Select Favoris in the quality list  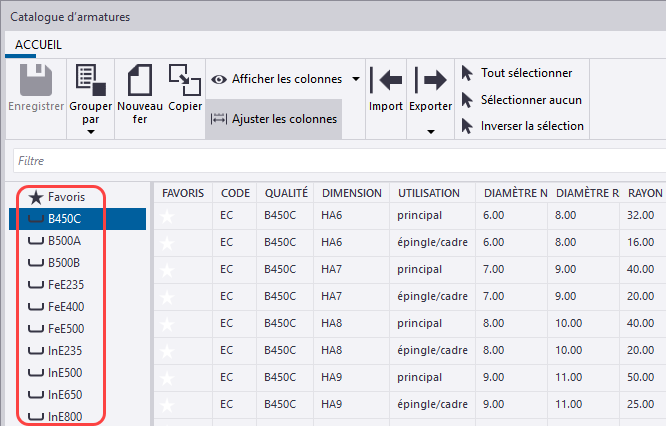[x=65, y=197]
